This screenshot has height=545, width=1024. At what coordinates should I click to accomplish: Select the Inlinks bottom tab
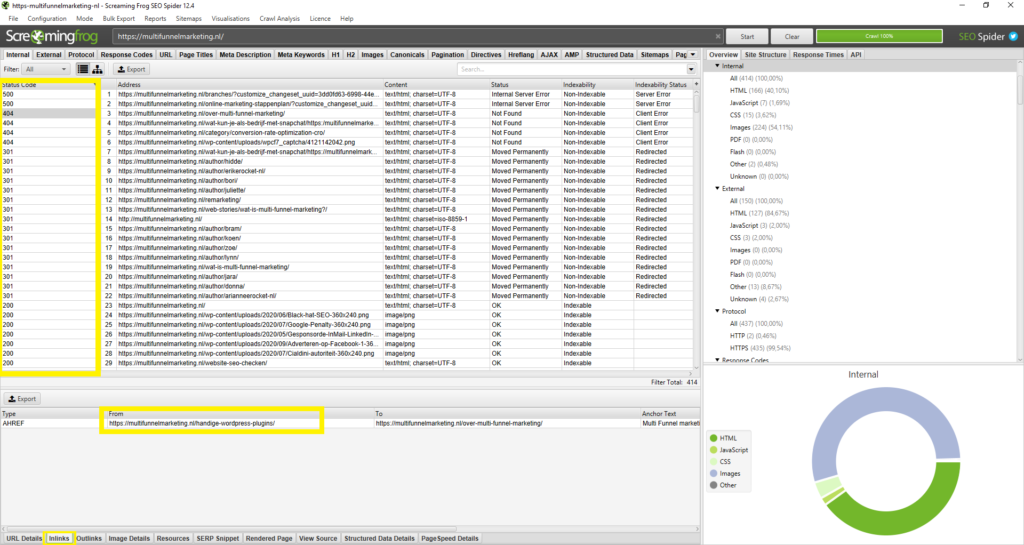[59, 538]
